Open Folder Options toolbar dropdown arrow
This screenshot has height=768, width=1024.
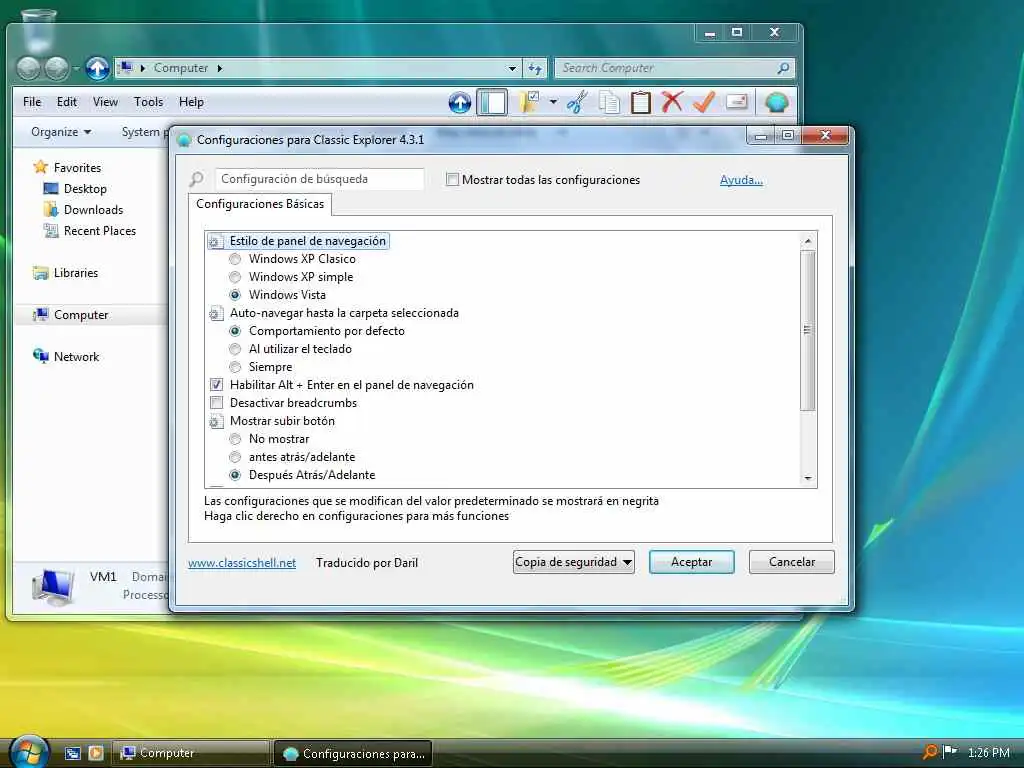point(553,103)
